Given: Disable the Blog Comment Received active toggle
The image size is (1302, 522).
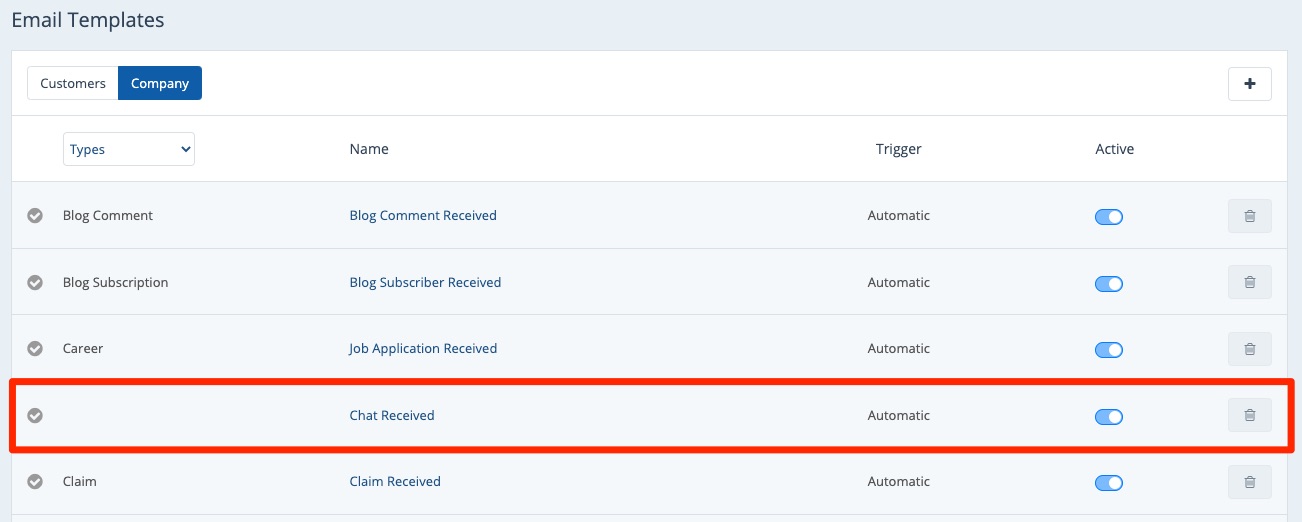Looking at the screenshot, I should tap(1109, 217).
